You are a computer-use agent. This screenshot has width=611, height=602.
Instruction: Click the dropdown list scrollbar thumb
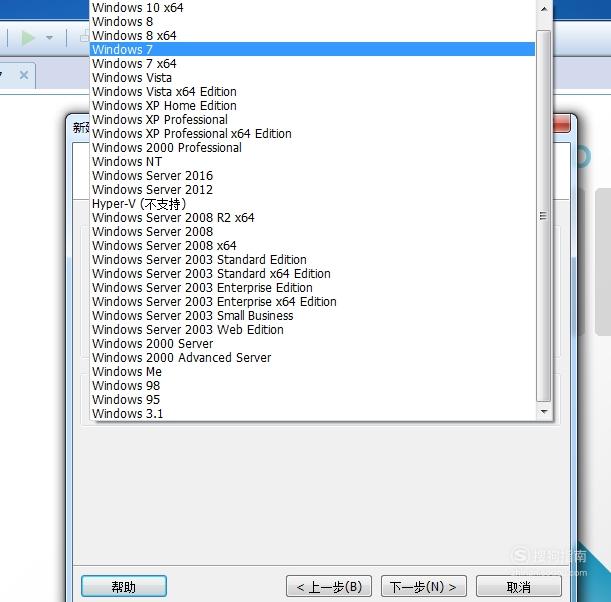pyautogui.click(x=544, y=216)
